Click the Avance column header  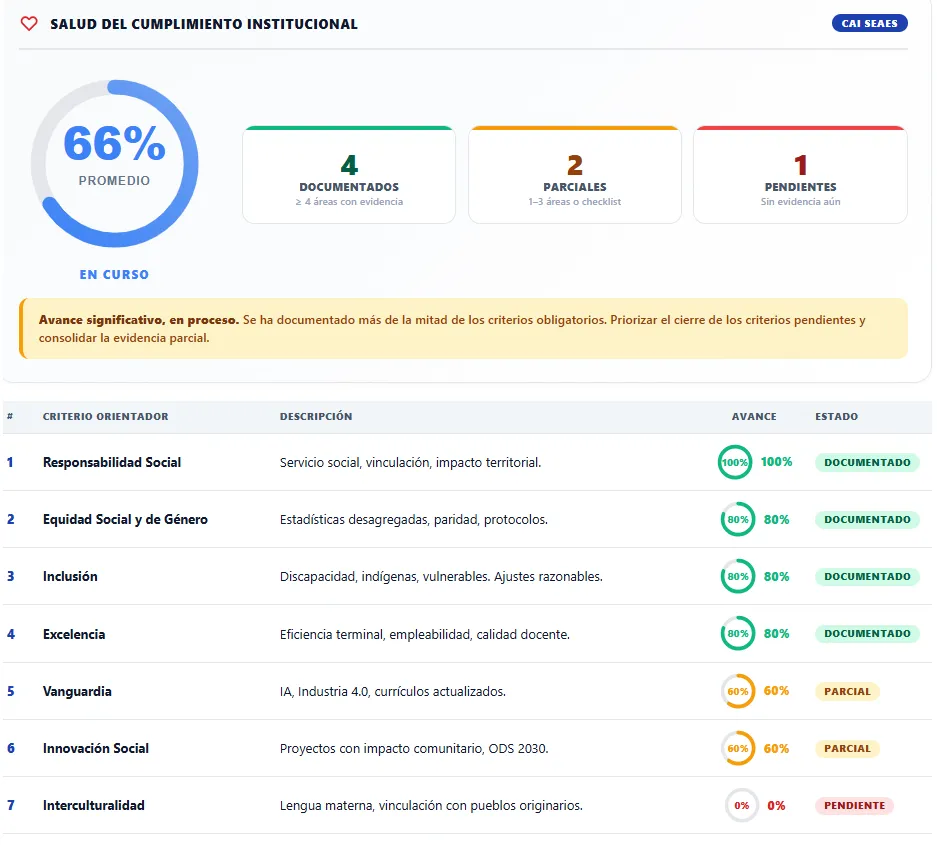tap(754, 417)
